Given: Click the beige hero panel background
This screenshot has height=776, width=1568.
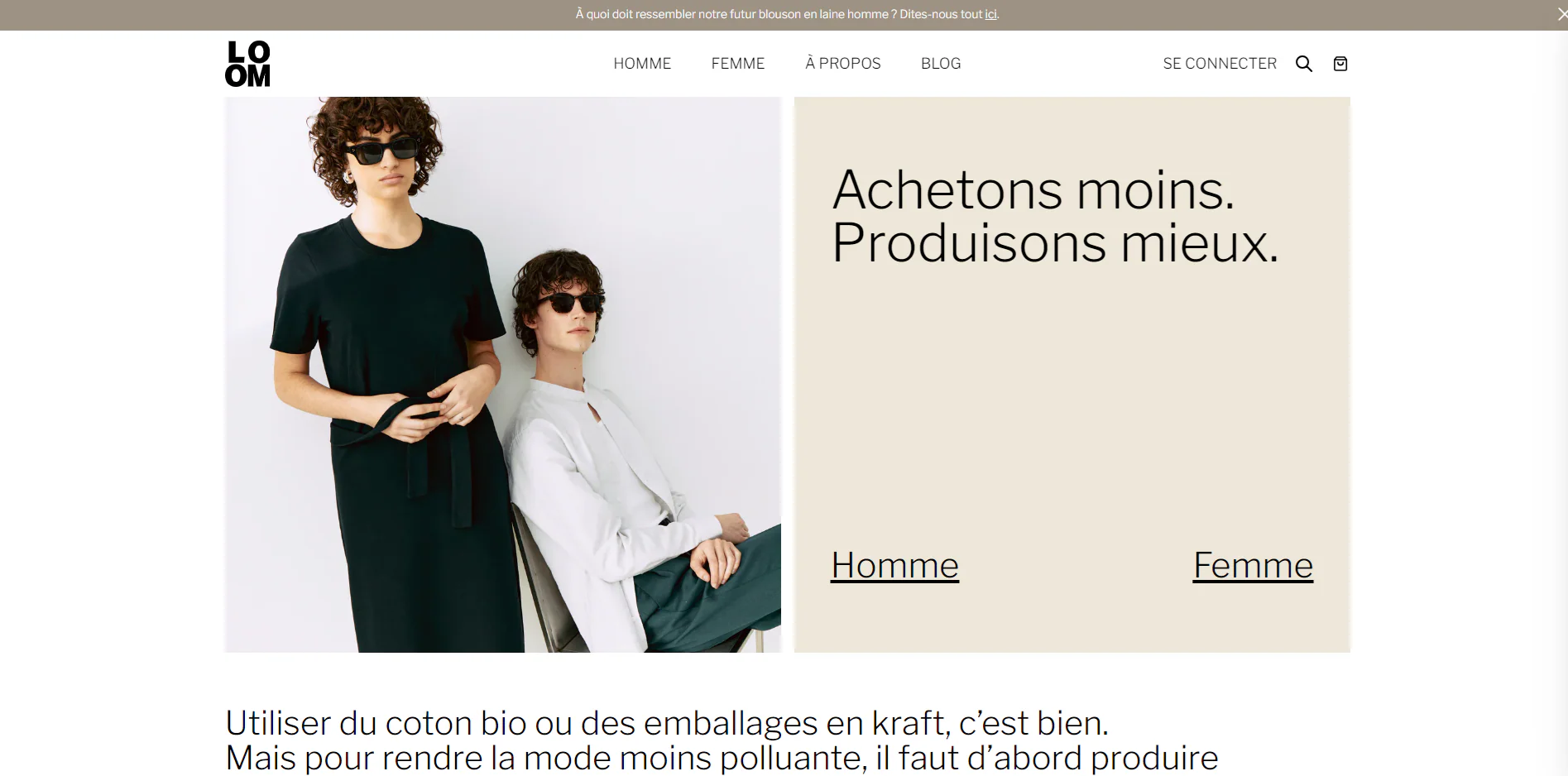Looking at the screenshot, I should point(1072,397).
